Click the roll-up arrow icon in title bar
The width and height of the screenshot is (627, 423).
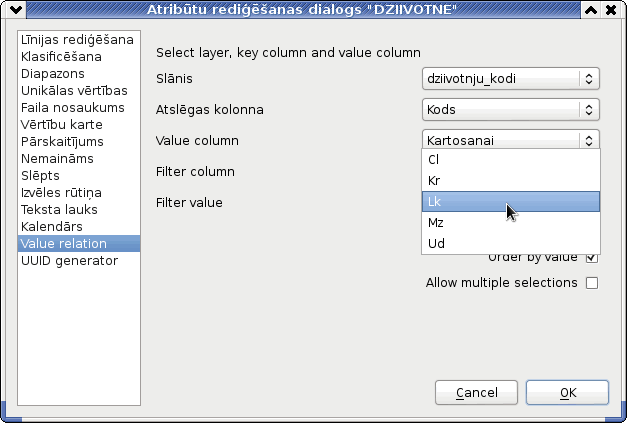coord(591,10)
